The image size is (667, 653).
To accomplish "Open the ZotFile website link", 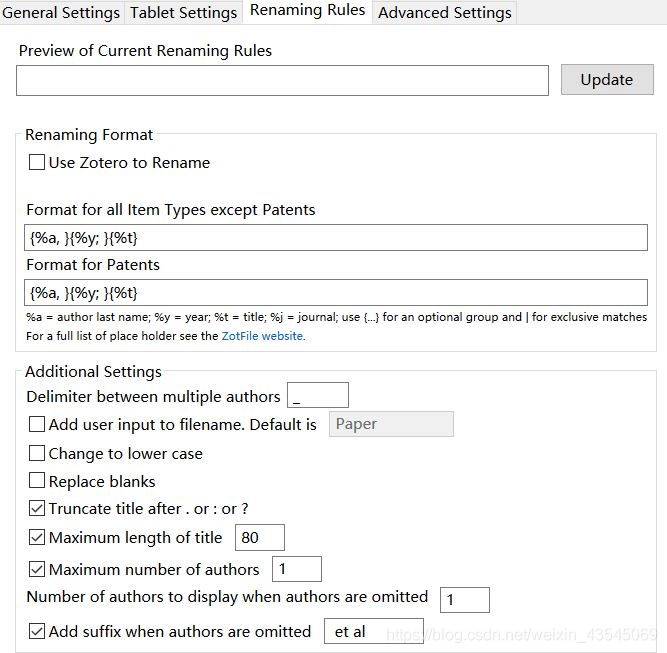I will point(262,336).
